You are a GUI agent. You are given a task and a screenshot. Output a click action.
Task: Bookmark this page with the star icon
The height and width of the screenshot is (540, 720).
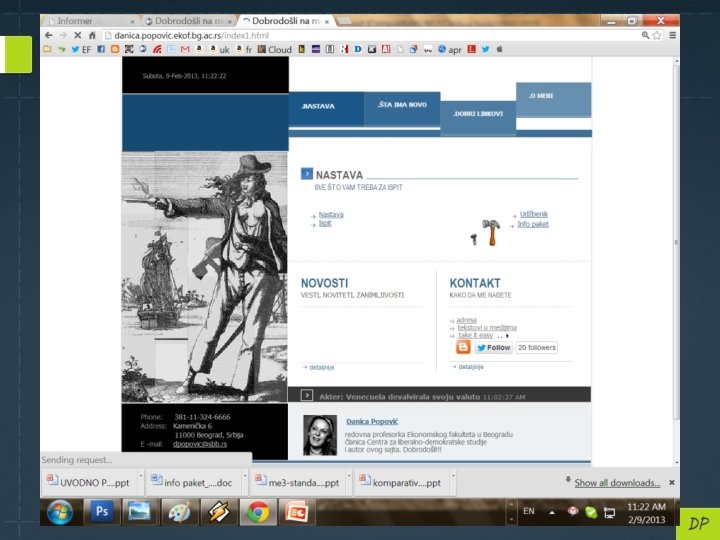click(x=657, y=35)
